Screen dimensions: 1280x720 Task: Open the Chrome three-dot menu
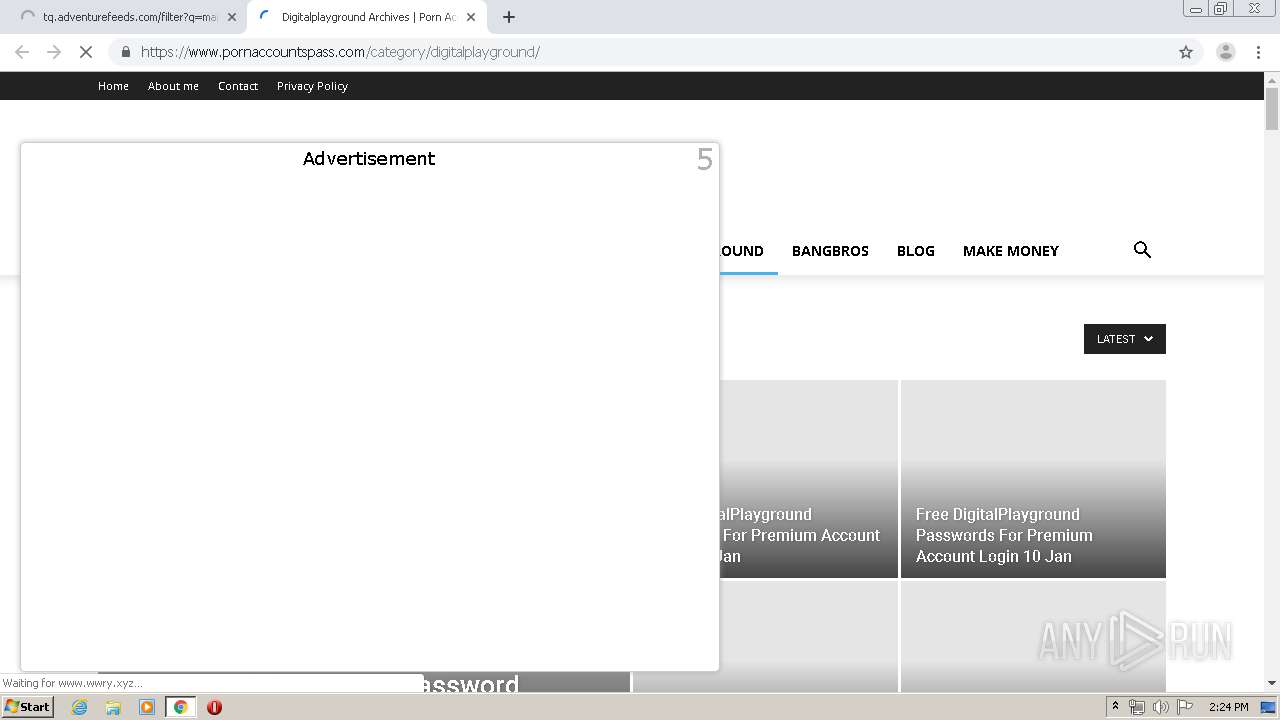point(1259,52)
